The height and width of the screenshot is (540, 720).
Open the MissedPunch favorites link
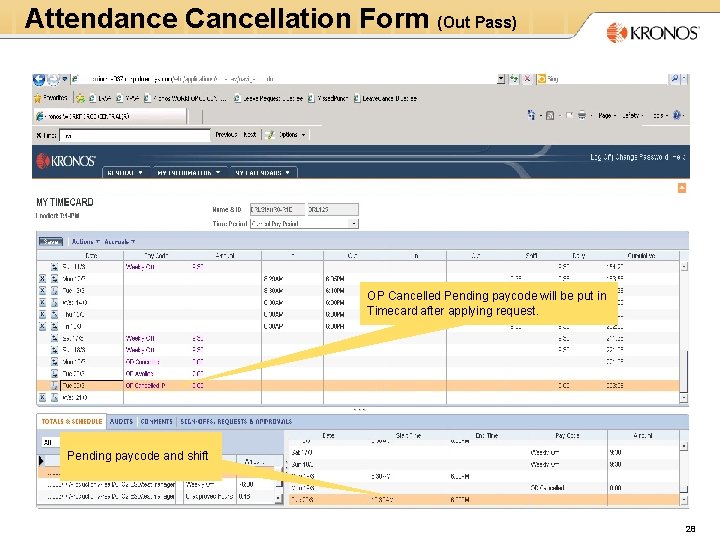tap(328, 98)
